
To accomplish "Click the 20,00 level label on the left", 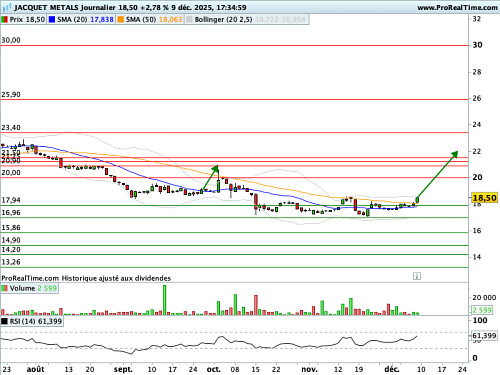I will [x=11, y=173].
